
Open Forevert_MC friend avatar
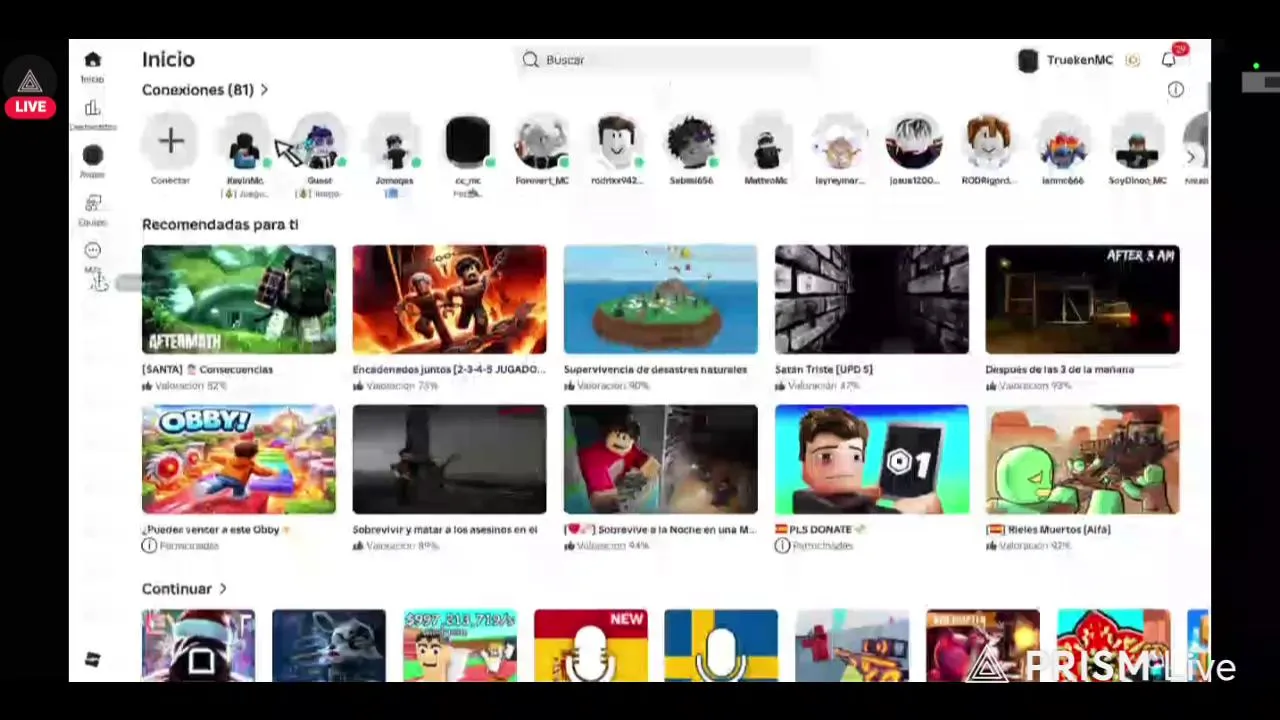(x=542, y=141)
